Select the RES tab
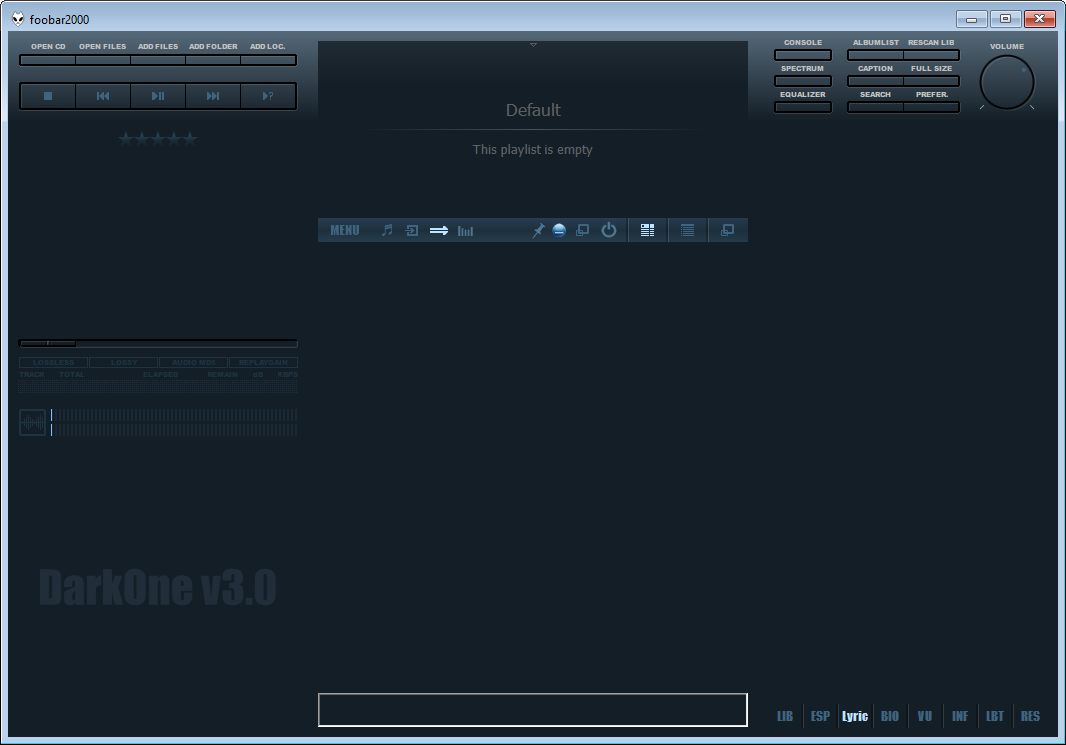Viewport: 1066px width, 745px height. coord(1030,716)
